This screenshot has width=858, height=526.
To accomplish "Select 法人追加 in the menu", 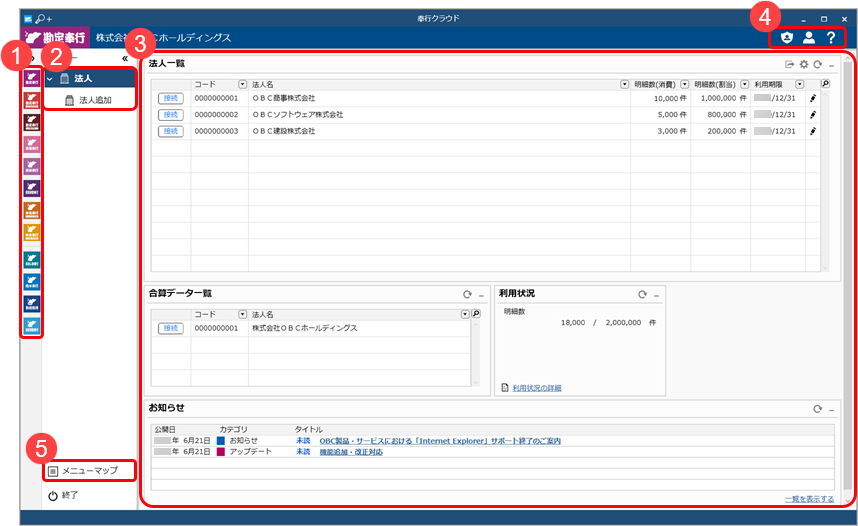I will pos(89,100).
